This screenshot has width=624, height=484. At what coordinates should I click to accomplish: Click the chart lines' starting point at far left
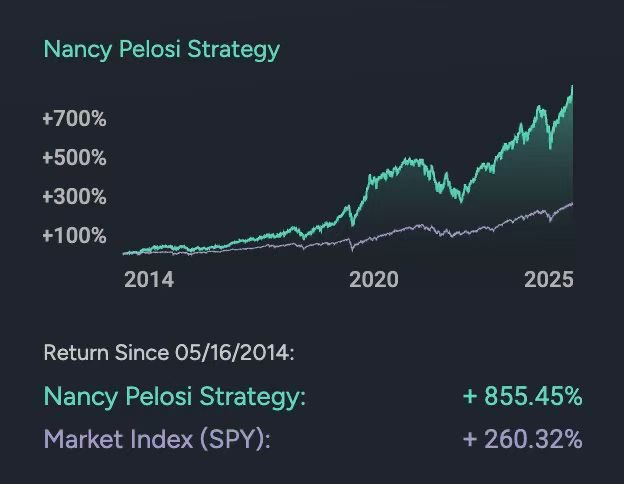pyautogui.click(x=124, y=254)
